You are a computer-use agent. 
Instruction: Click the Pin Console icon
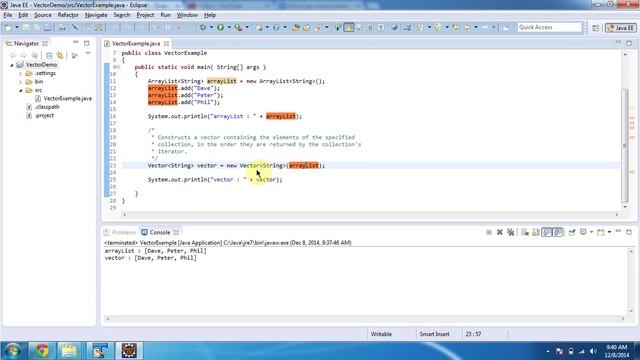572,232
